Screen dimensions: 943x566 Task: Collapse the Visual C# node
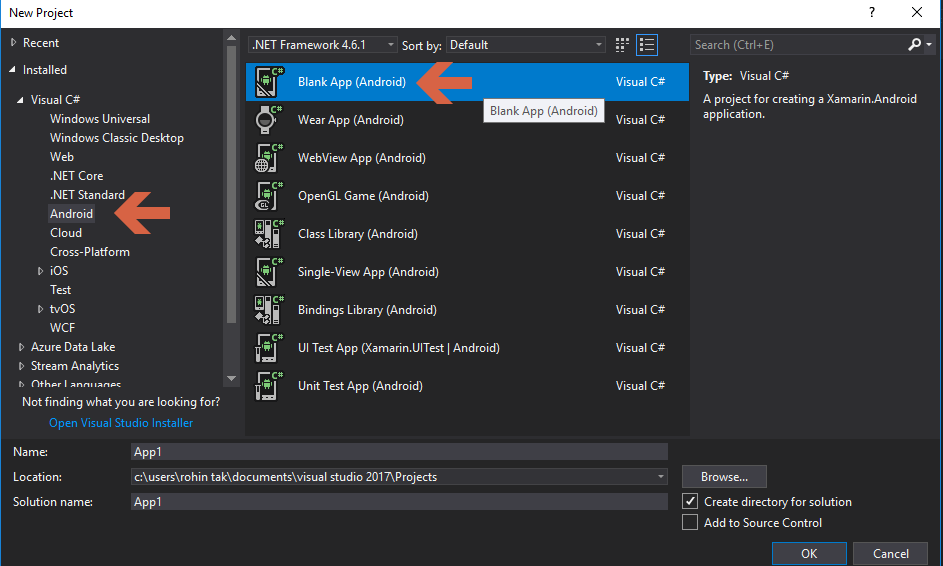click(x=20, y=100)
